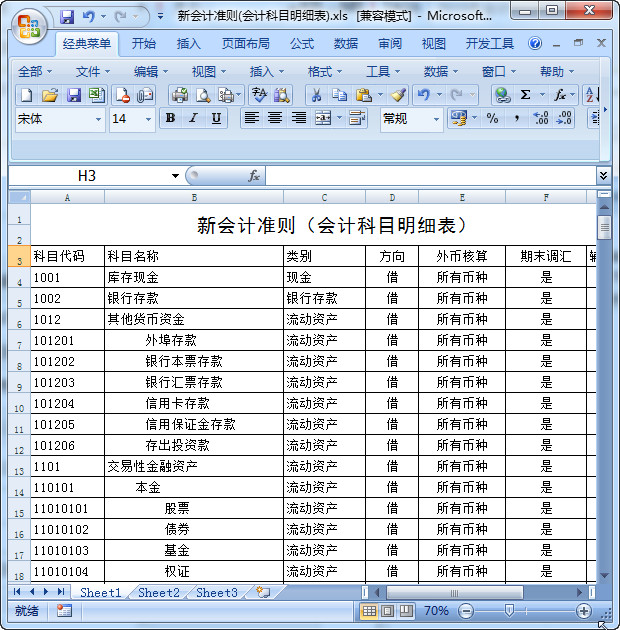Open the 格式 classic menu

coord(324,72)
